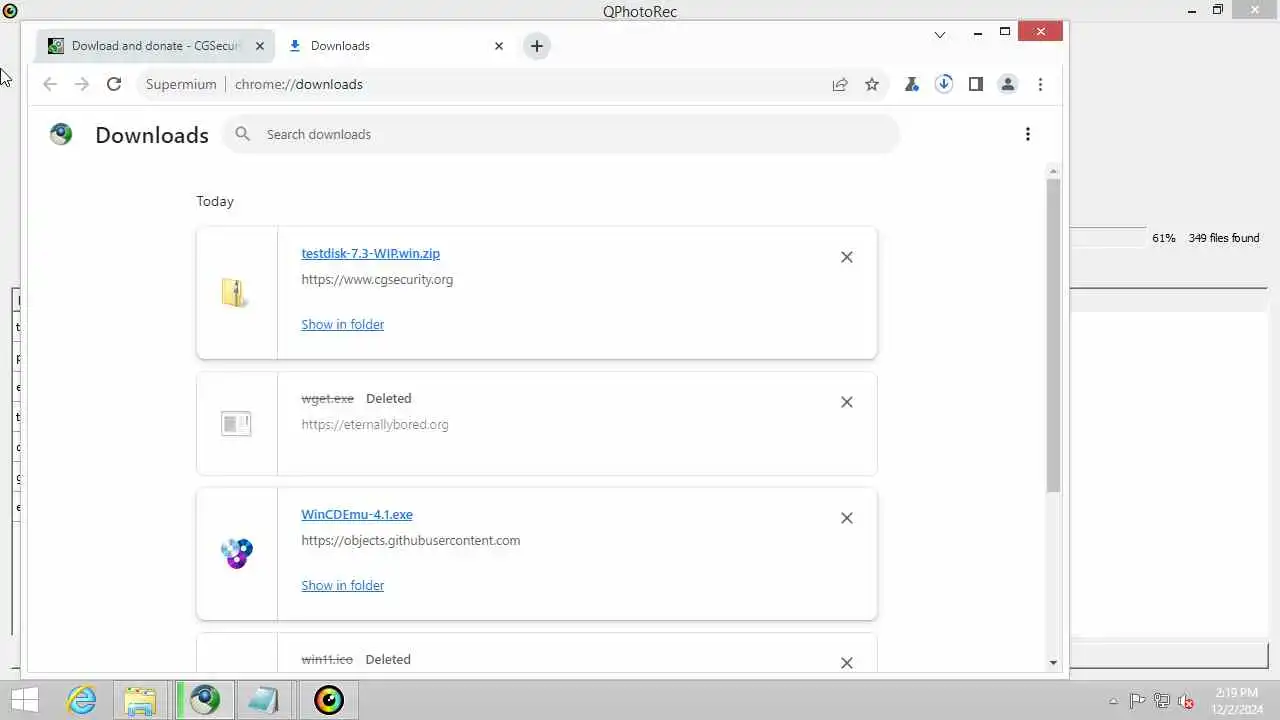The width and height of the screenshot is (1280, 720).
Task: Click the Supermium taskbar icon
Action: pyautogui.click(x=205, y=700)
